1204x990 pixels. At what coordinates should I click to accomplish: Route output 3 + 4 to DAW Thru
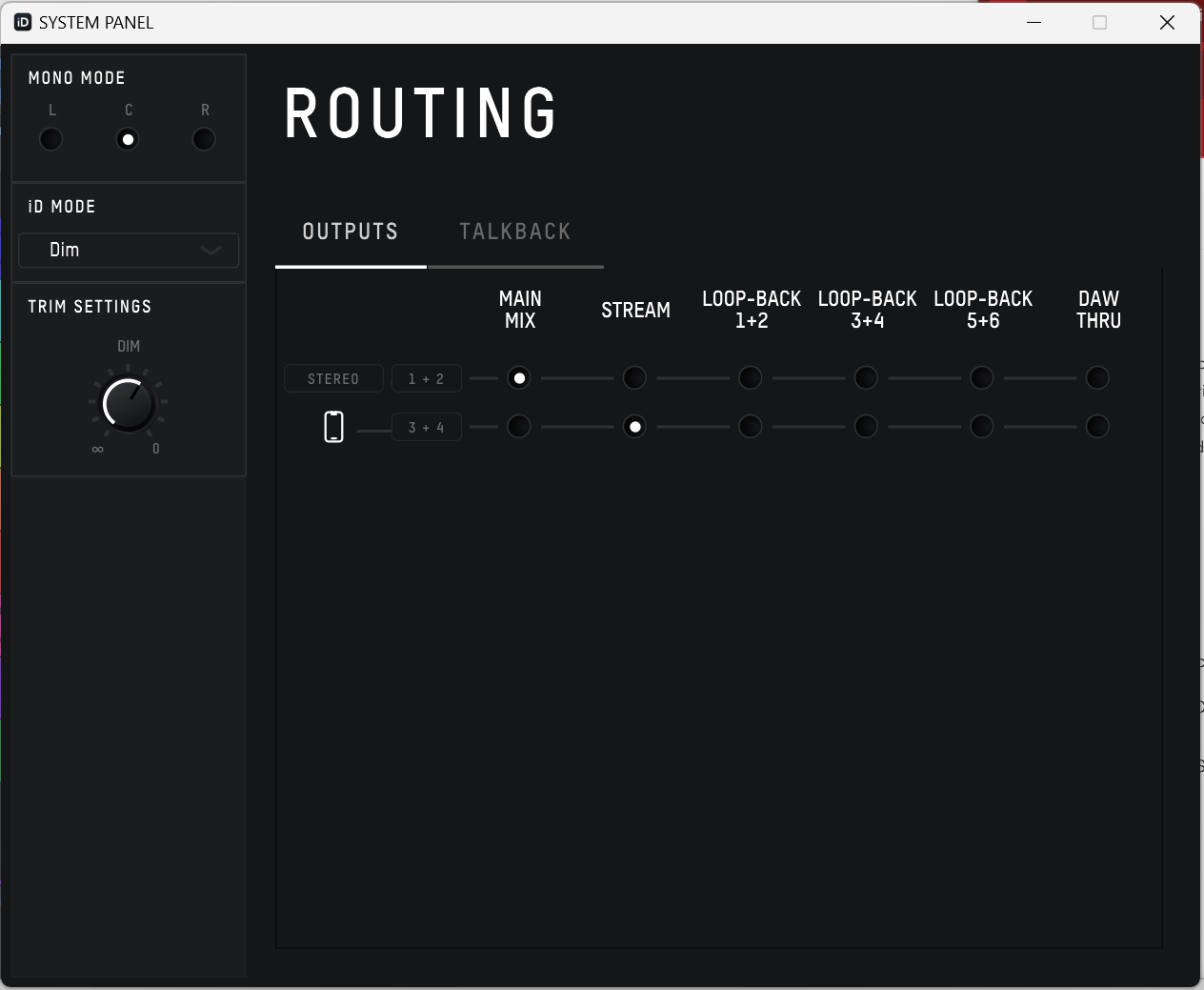(1097, 426)
